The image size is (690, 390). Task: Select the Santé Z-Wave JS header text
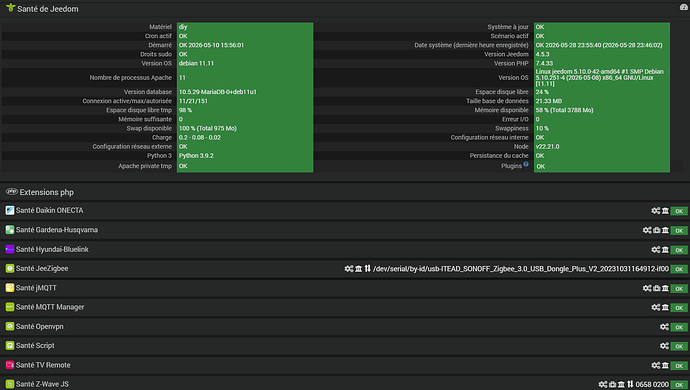[x=42, y=384]
